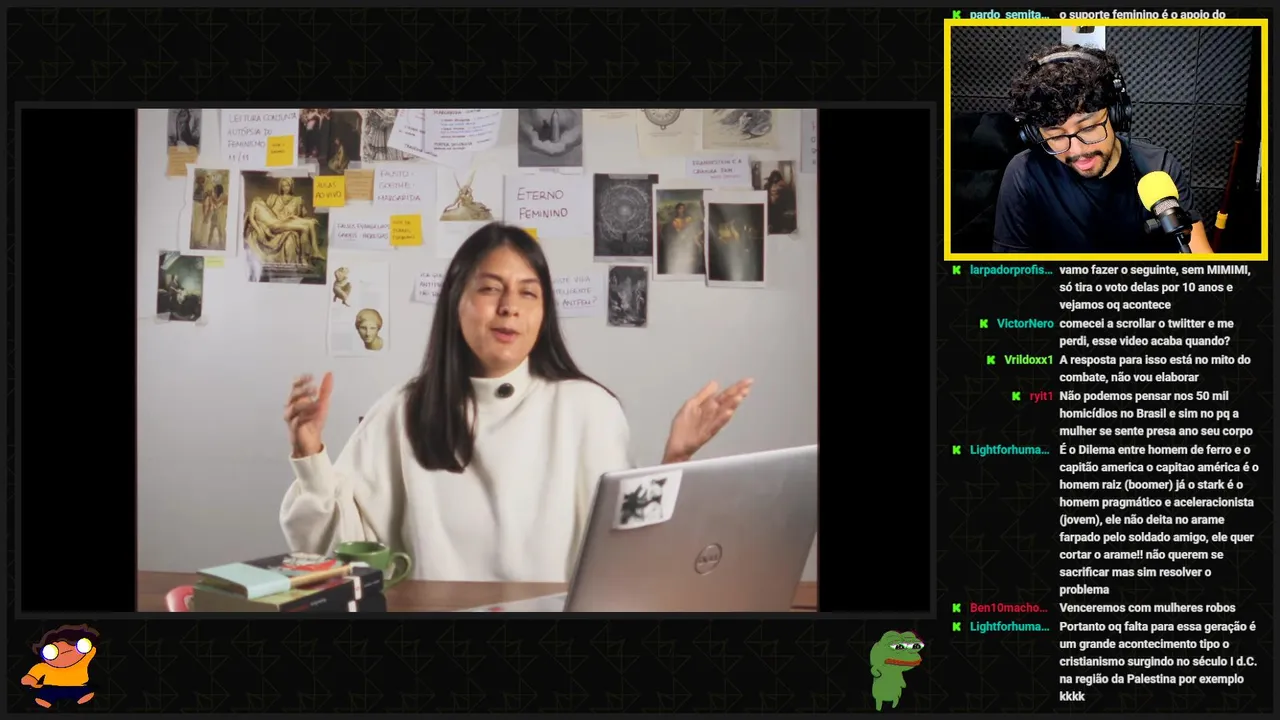The height and width of the screenshot is (720, 1280).
Task: Click message 'Não podemos pensar nos 50 mil'
Action: point(1156,414)
